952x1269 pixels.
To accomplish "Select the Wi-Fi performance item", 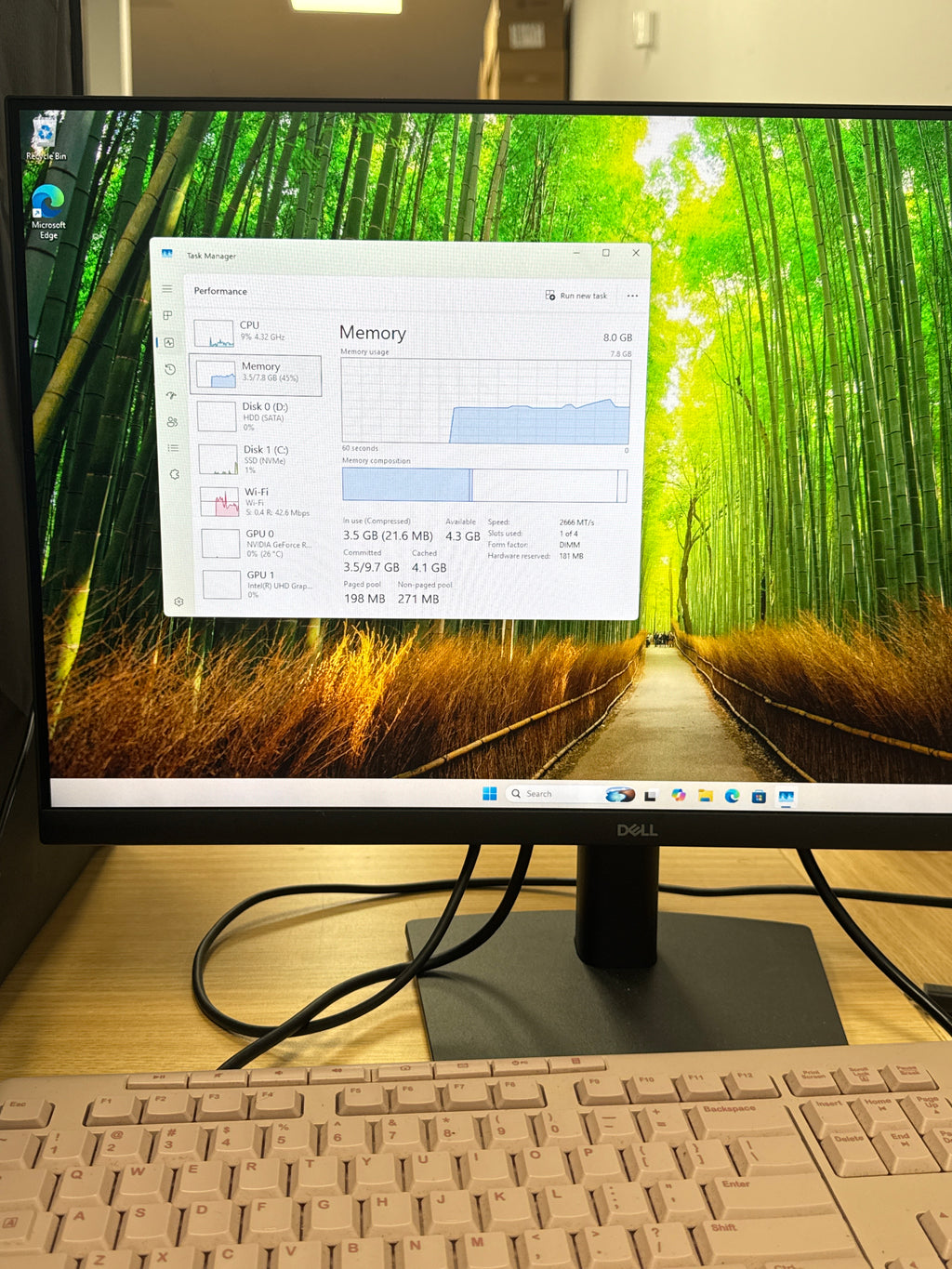I will (x=260, y=502).
